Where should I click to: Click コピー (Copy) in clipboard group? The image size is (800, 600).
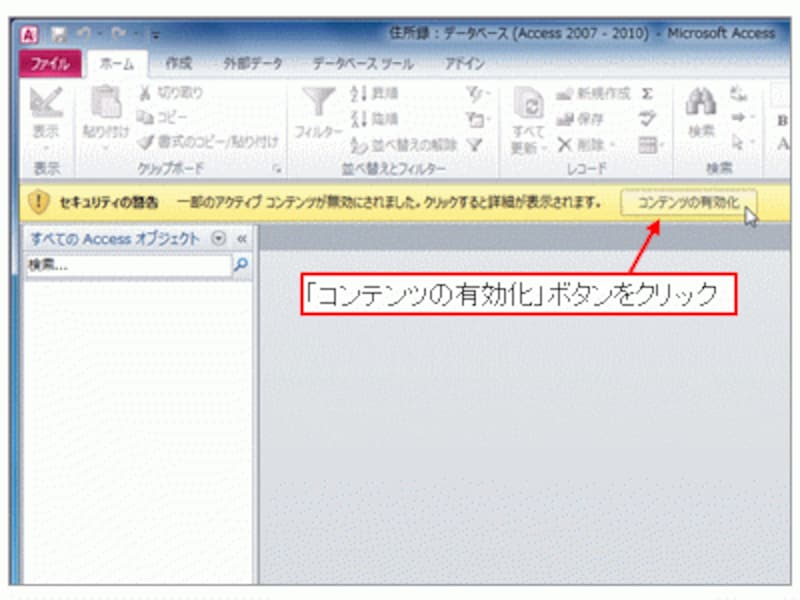tap(162, 117)
